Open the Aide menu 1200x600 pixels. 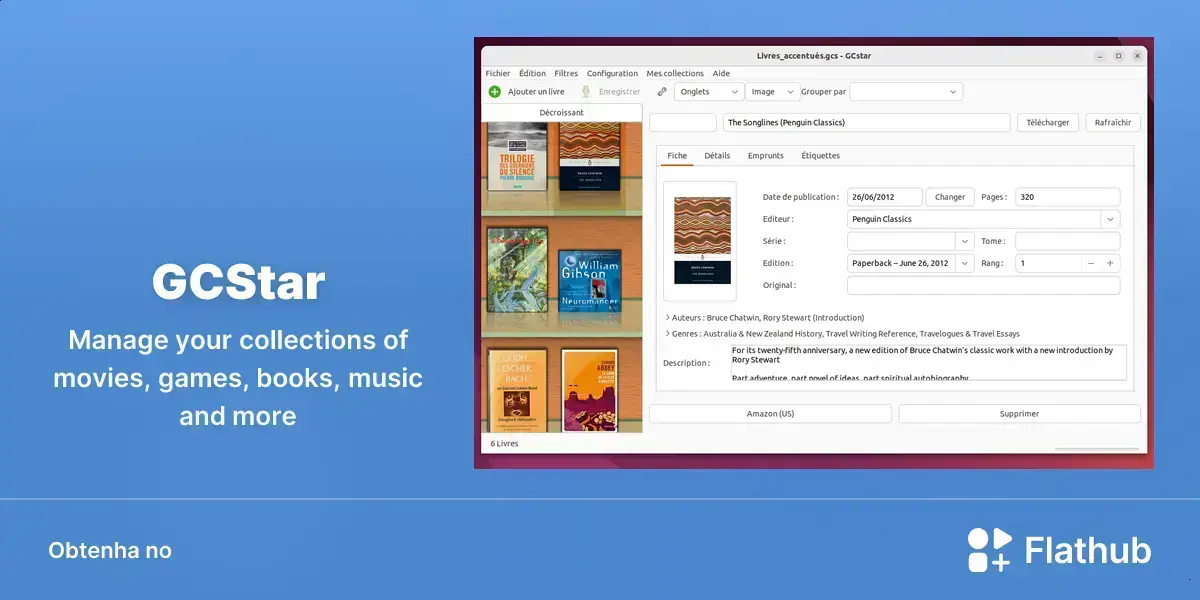point(721,73)
